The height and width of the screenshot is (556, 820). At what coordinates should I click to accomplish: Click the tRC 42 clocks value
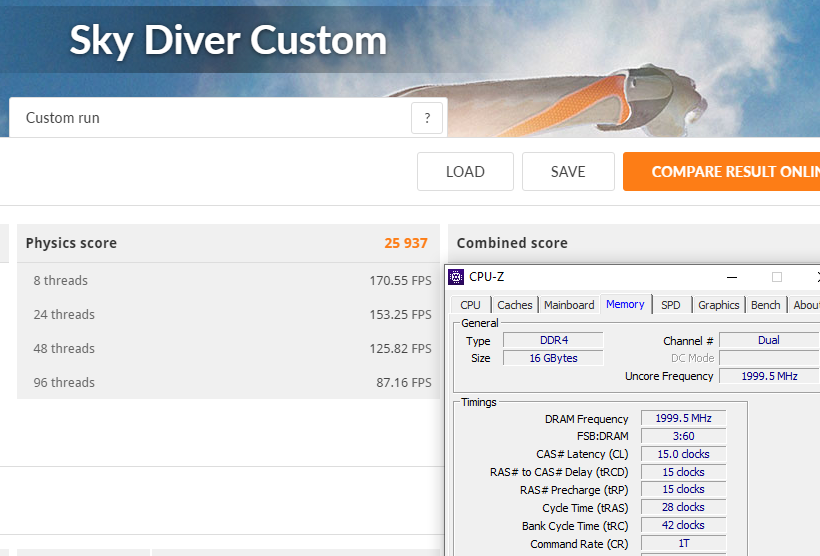click(684, 525)
